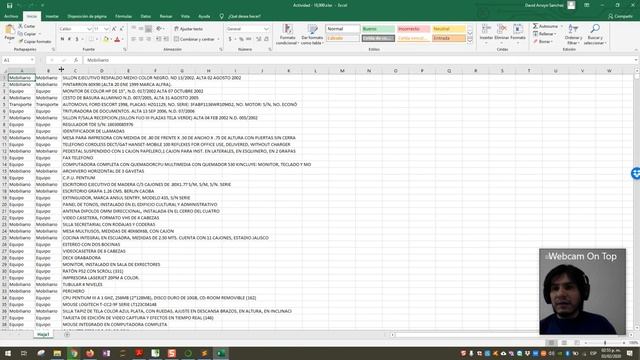Image resolution: width=640 pixels, height=360 pixels.
Task: Click the Name Box showing A1
Action: pyautogui.click(x=18, y=60)
